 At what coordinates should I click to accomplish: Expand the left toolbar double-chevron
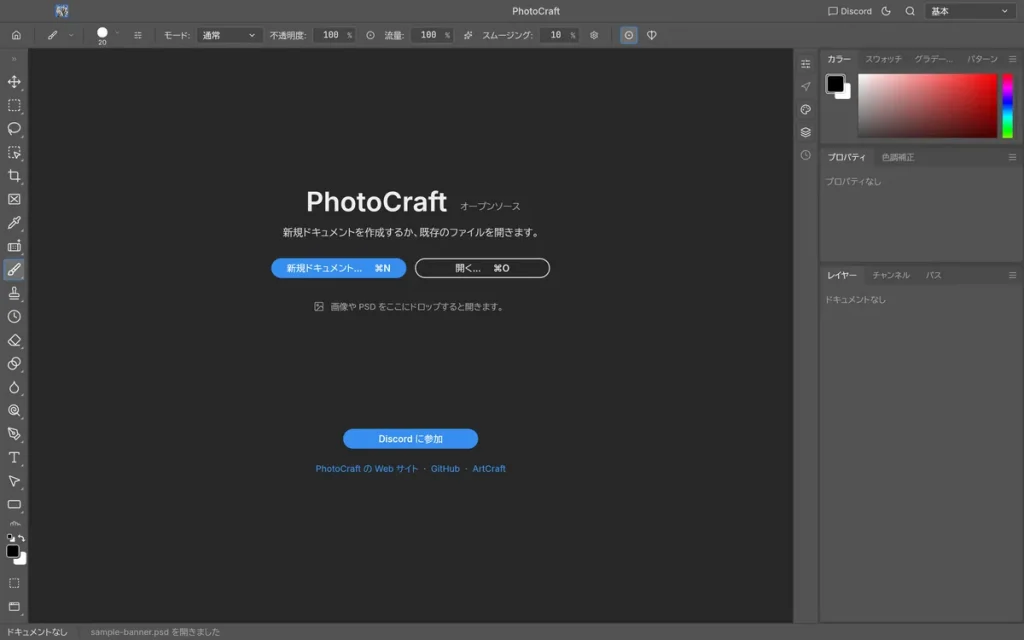tap(14, 59)
